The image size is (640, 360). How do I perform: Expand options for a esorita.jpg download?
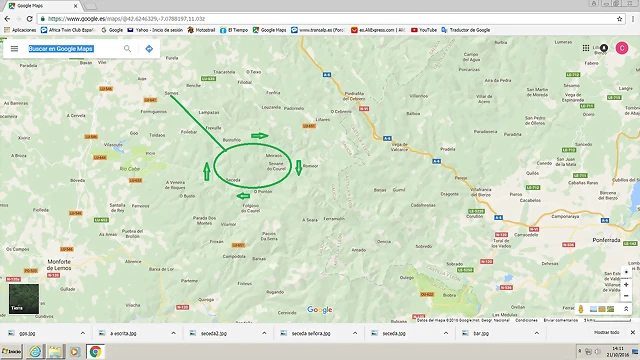(x=173, y=333)
